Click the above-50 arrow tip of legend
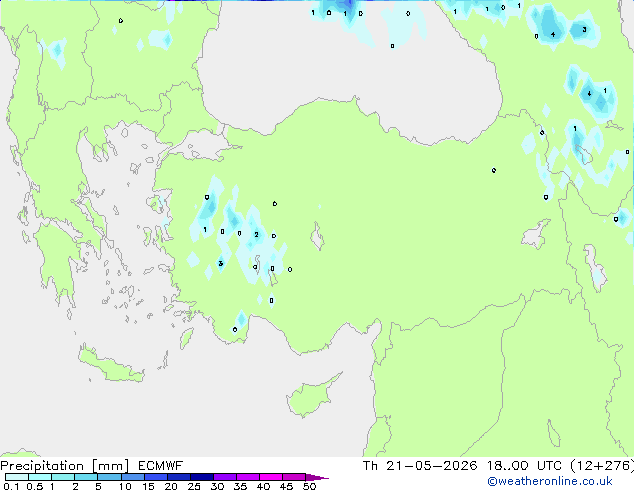634x490 pixels. 317,477
